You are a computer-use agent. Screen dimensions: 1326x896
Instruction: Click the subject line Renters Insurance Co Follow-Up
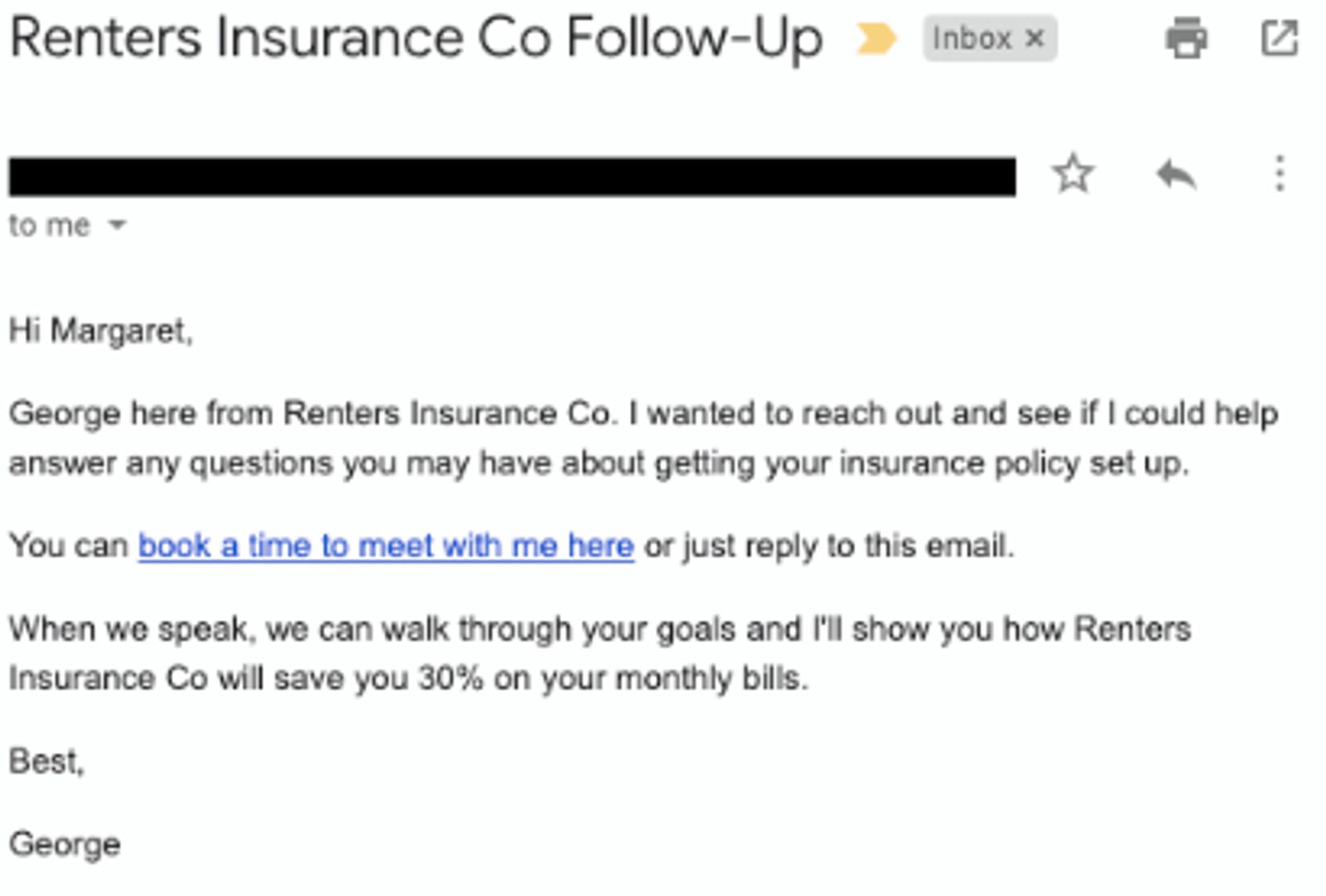click(x=414, y=36)
